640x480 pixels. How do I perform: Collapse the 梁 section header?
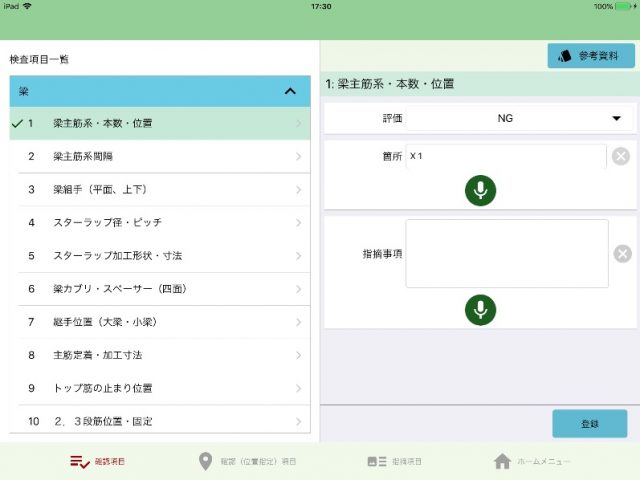290,91
